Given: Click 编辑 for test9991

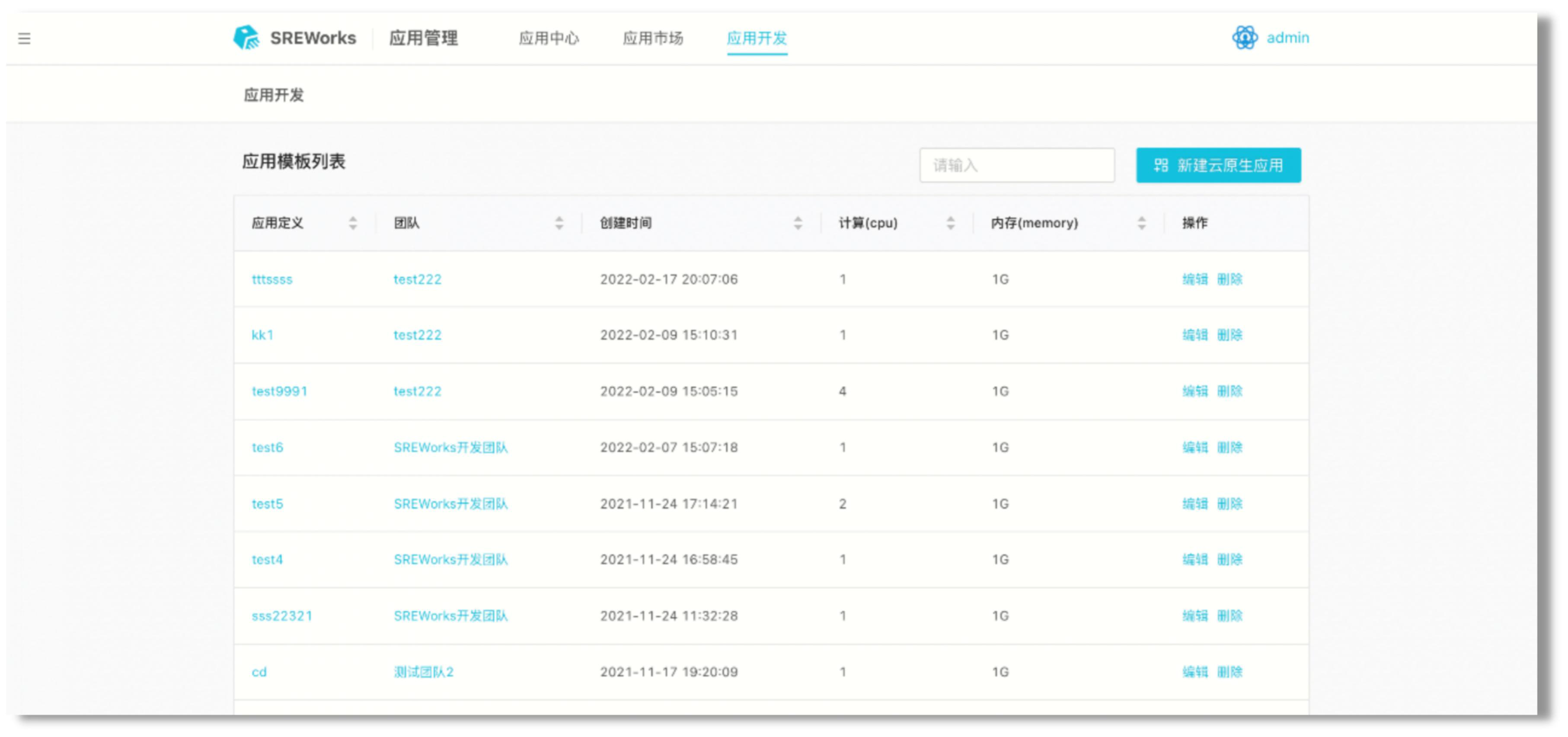Looking at the screenshot, I should (x=1195, y=391).
